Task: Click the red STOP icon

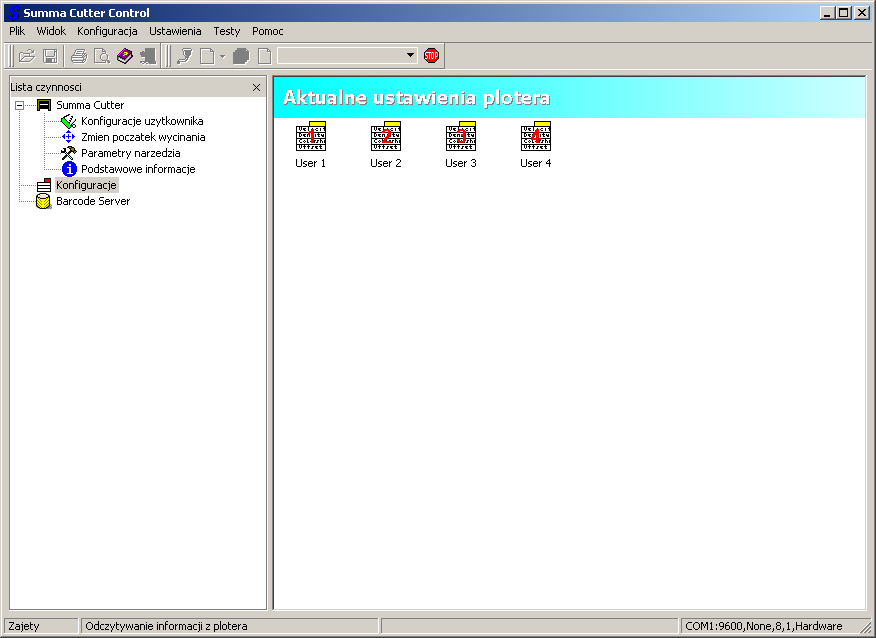Action: (431, 55)
